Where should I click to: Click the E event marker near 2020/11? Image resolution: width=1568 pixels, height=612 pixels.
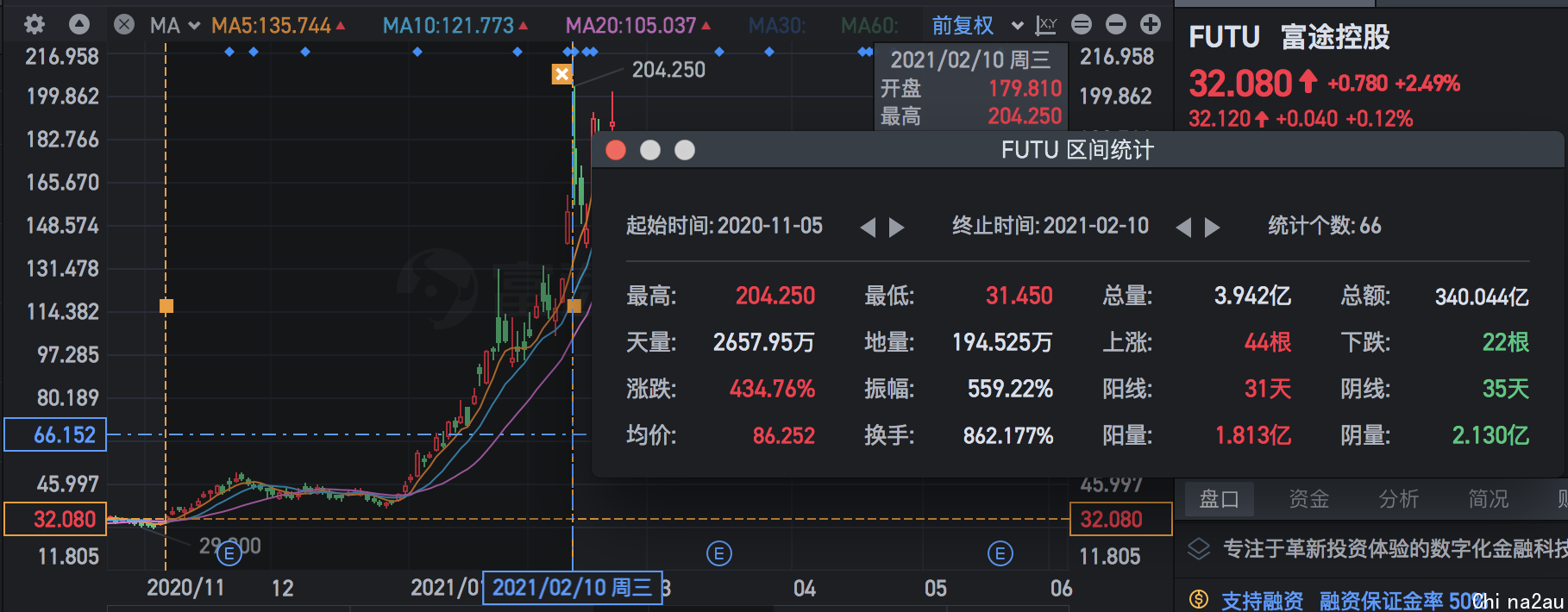[229, 553]
